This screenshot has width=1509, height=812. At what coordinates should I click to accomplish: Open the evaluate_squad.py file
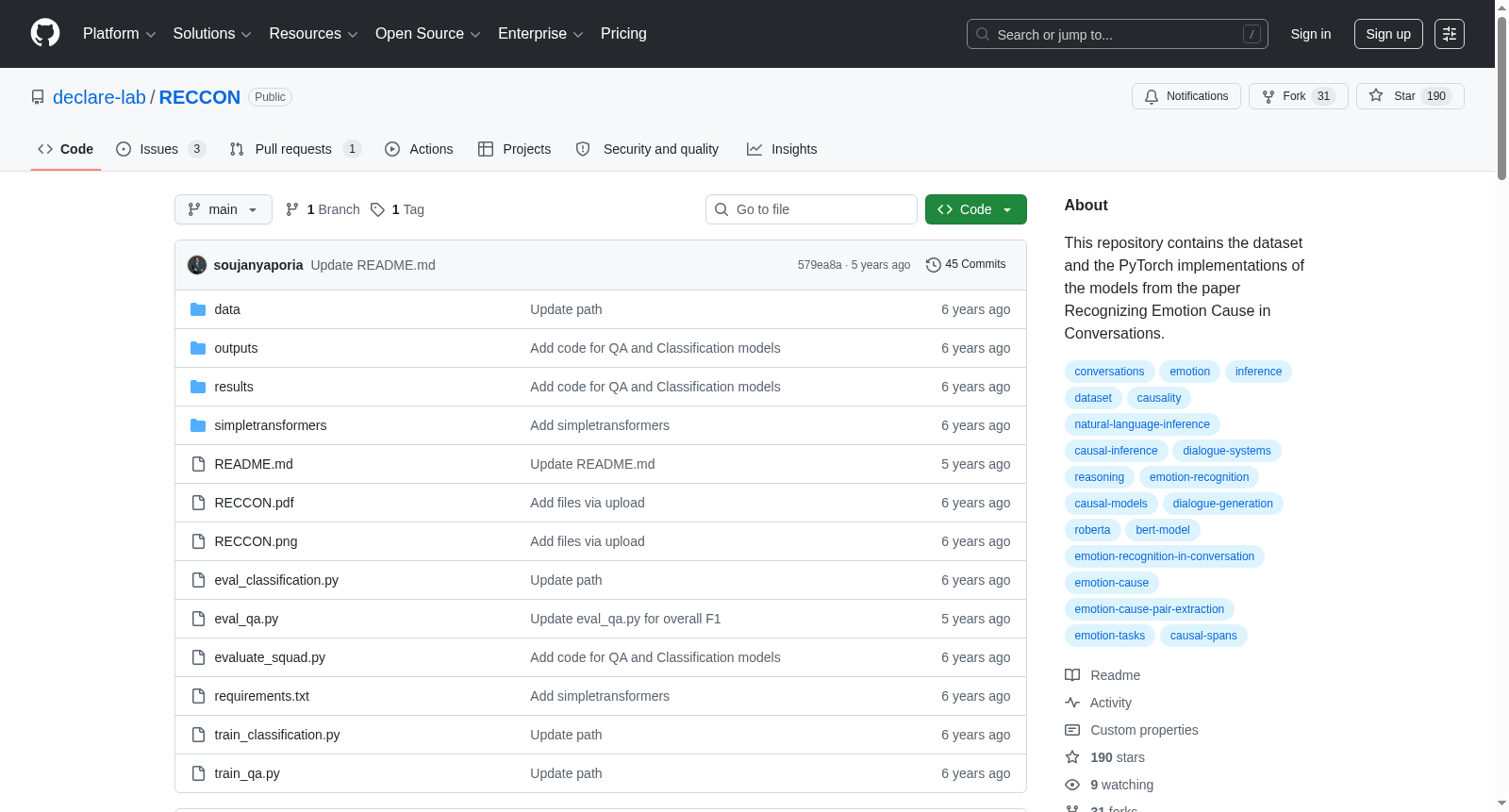coord(270,657)
